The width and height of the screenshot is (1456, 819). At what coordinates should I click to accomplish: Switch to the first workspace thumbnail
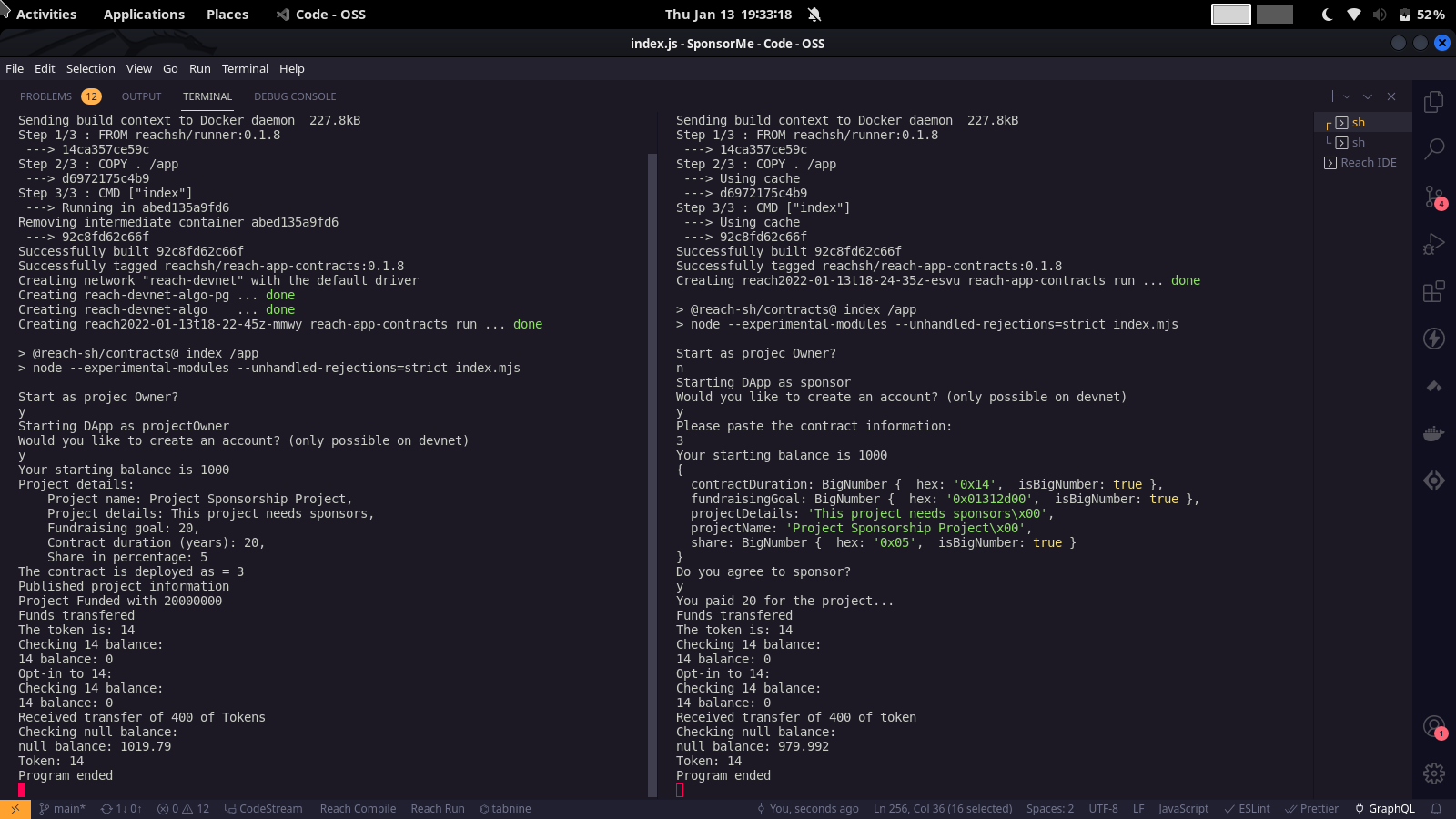[x=1230, y=15]
